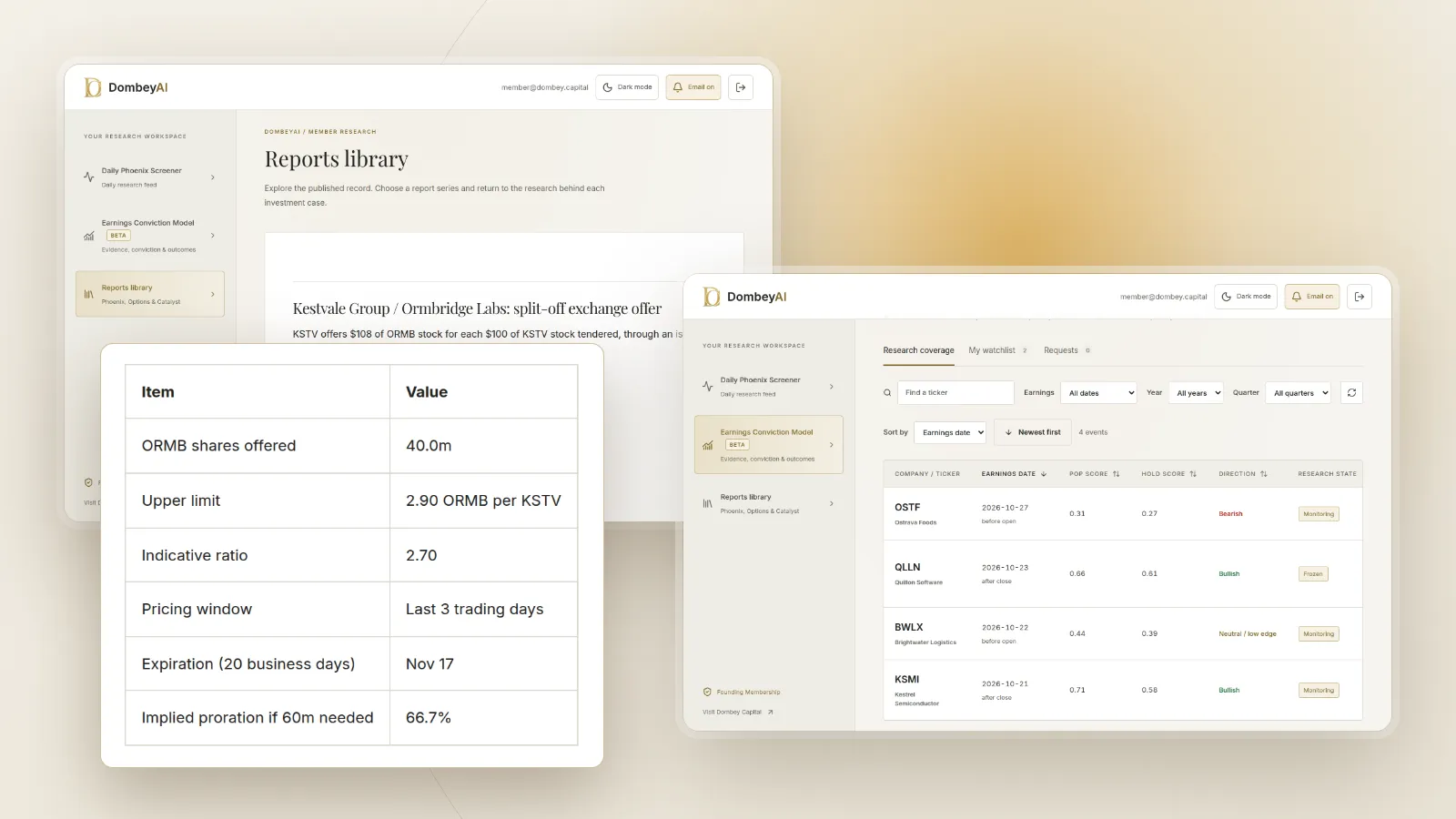Screen dimensions: 1456x819
Task: Click the OSTF ticker row
Action: (1122, 514)
